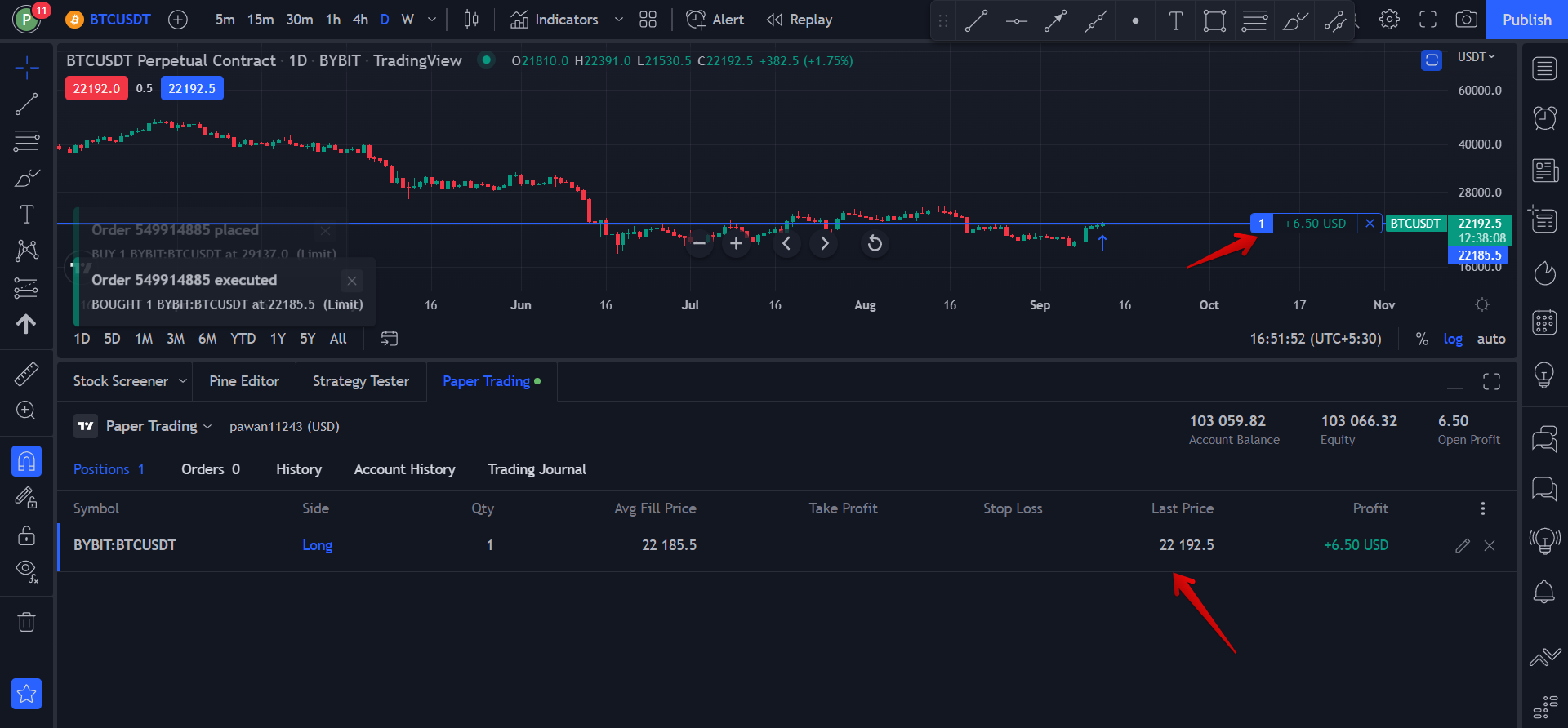Toggle lock all drawing tools
Viewport: 1568px width, 728px height.
(26, 535)
